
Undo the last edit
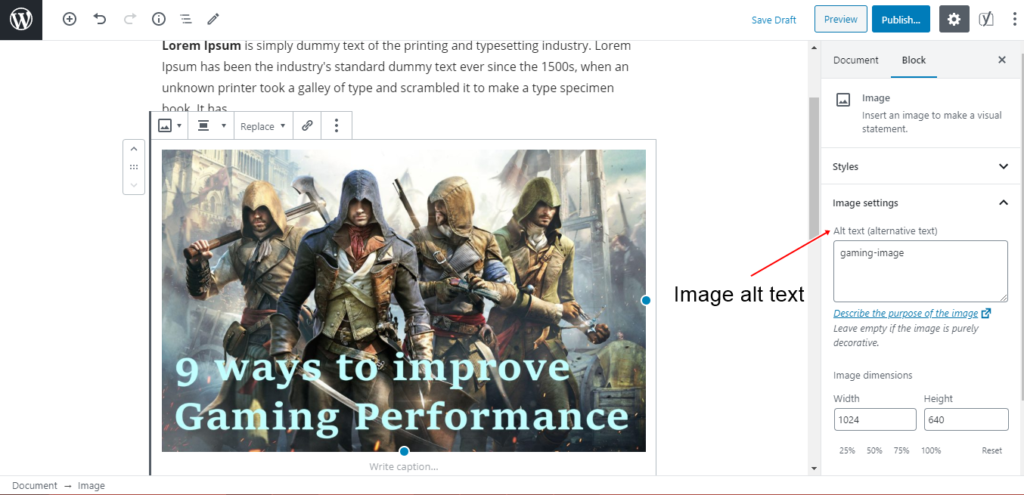pyautogui.click(x=100, y=20)
